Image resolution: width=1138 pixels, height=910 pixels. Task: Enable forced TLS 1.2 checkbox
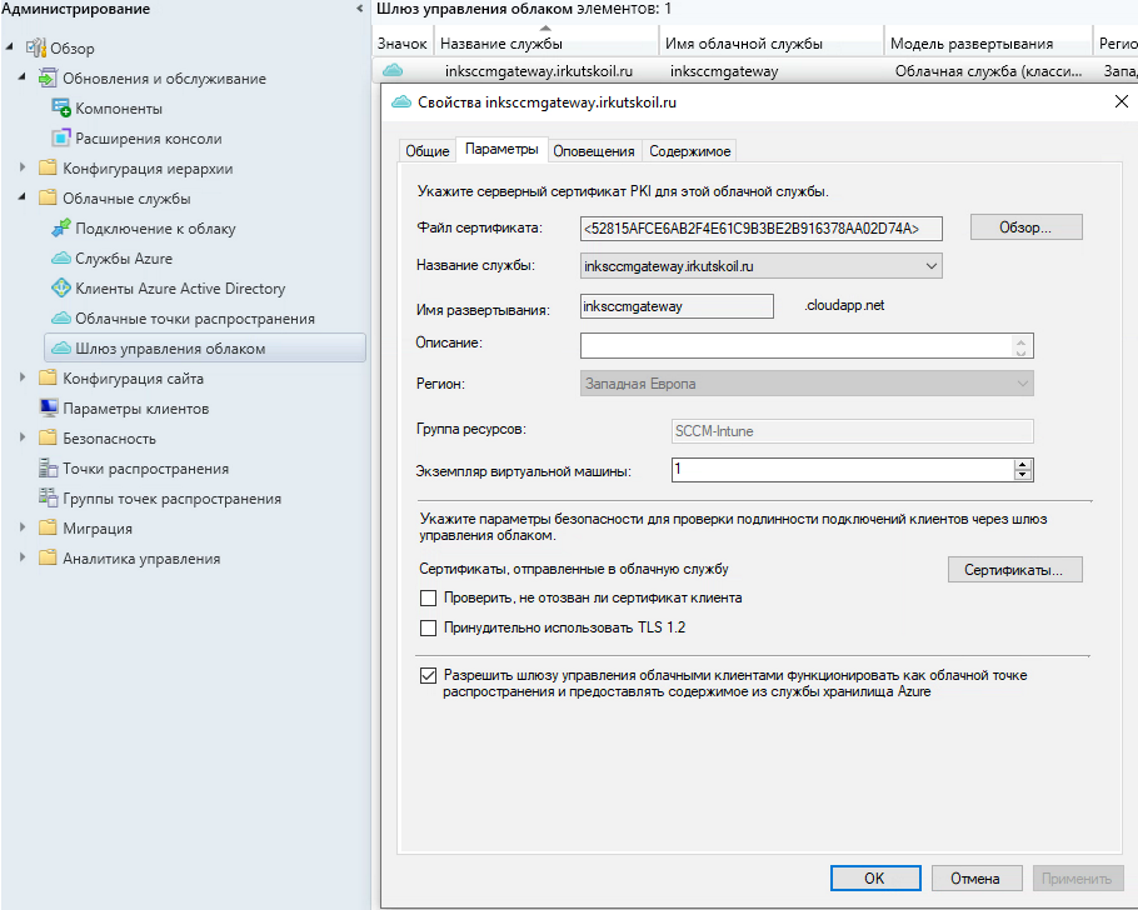(428, 628)
